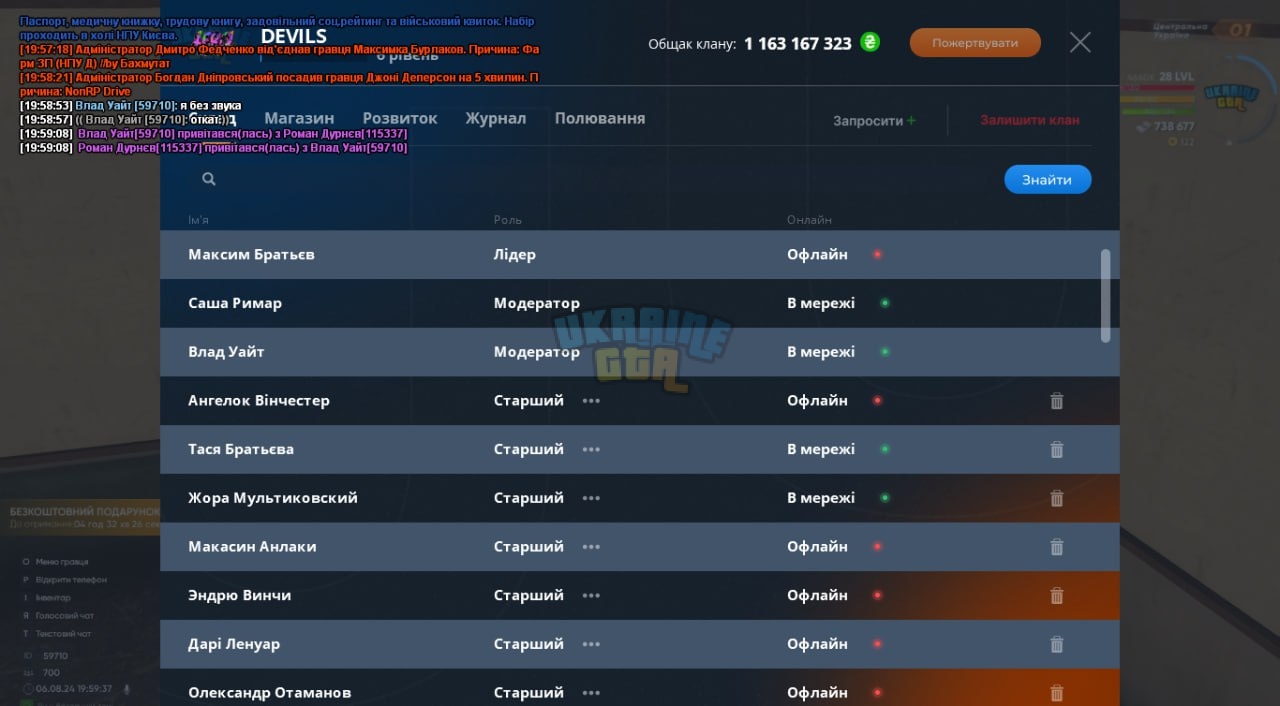Viewport: 1280px width, 706px height.
Task: Expand role options for Дарі Ленуар
Action: pyautogui.click(x=591, y=645)
